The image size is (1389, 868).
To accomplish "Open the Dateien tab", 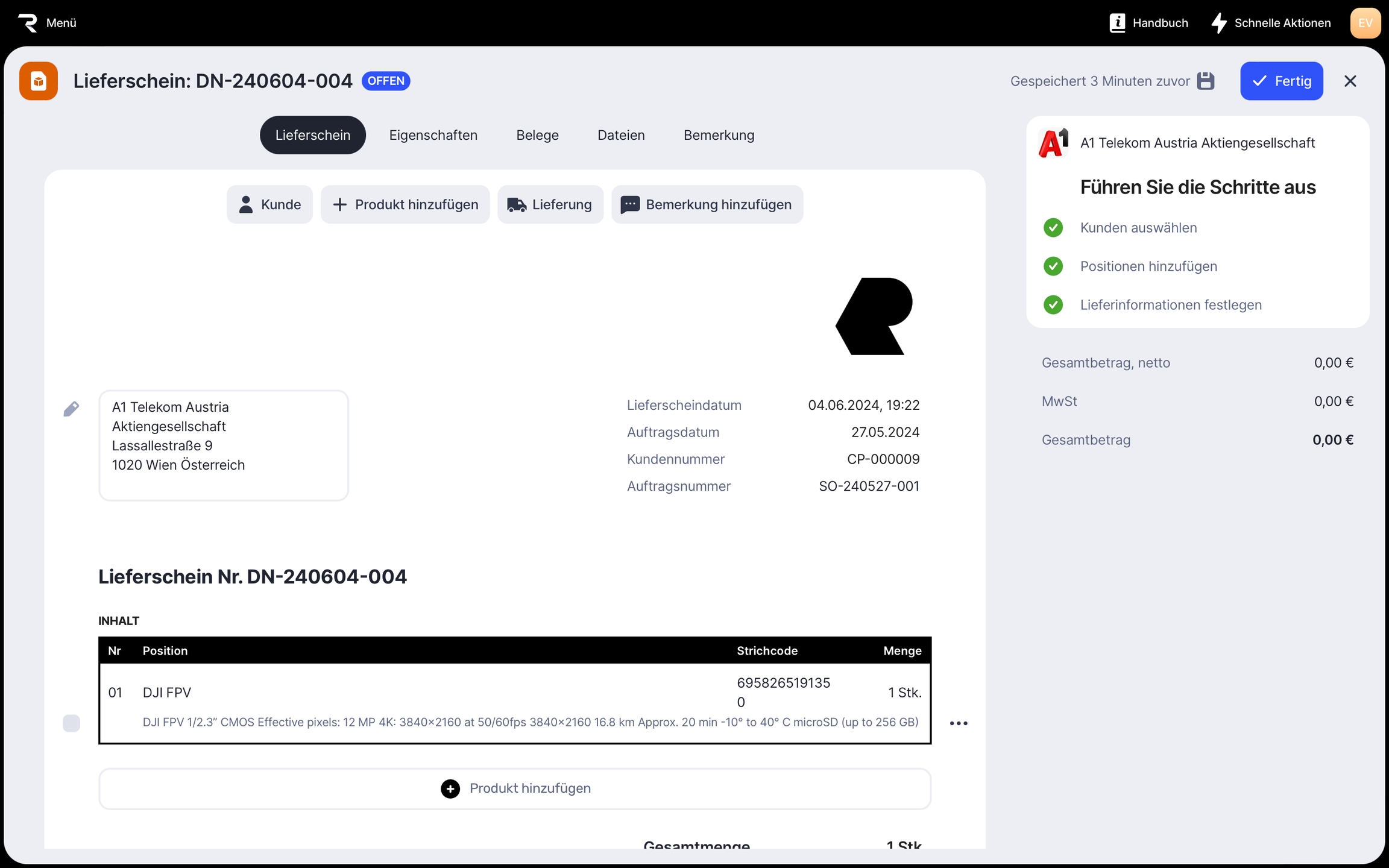I will (x=621, y=135).
